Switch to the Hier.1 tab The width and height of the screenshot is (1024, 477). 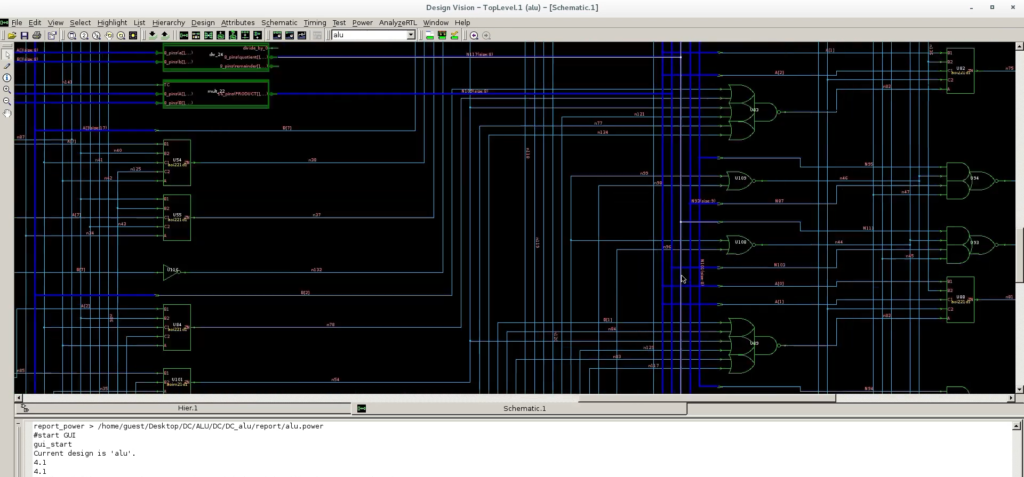pos(188,408)
